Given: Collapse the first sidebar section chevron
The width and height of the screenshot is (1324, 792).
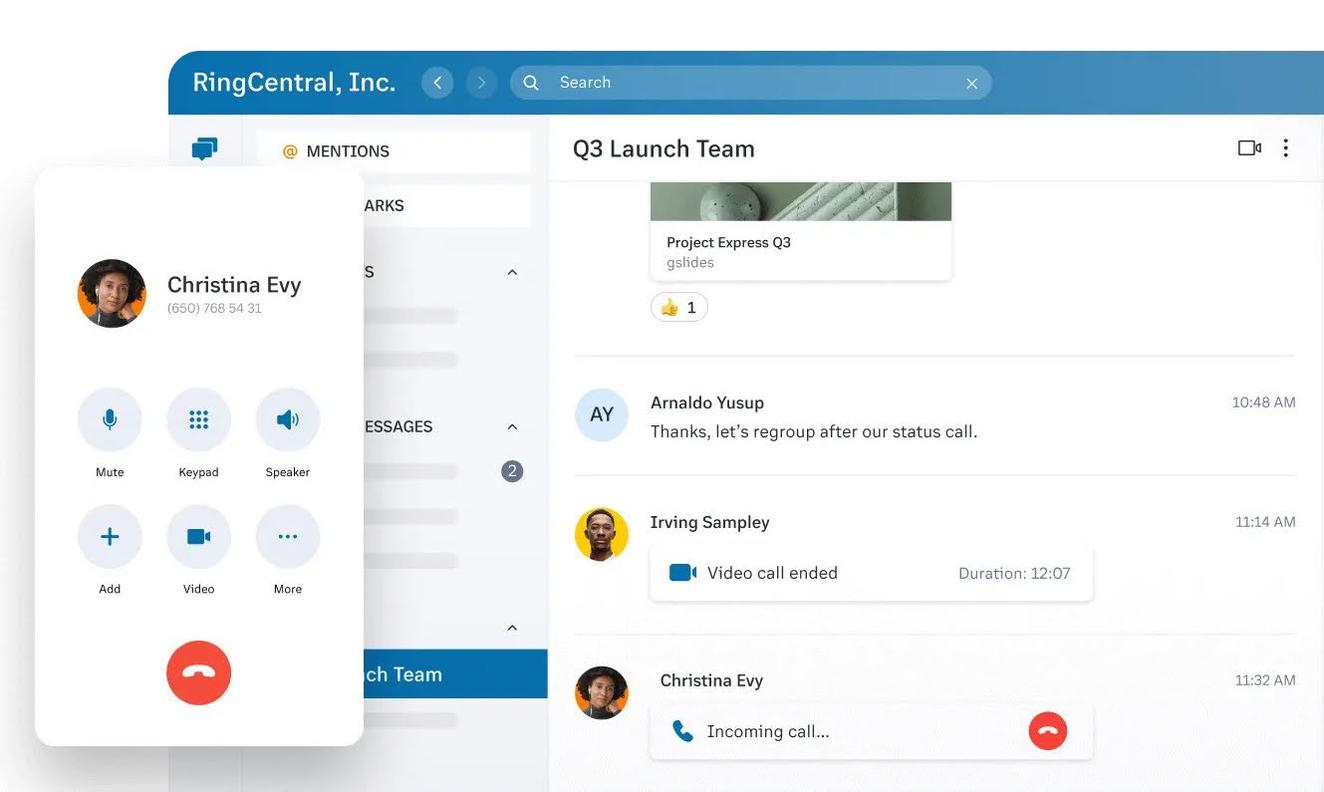Looking at the screenshot, I should coord(512,272).
